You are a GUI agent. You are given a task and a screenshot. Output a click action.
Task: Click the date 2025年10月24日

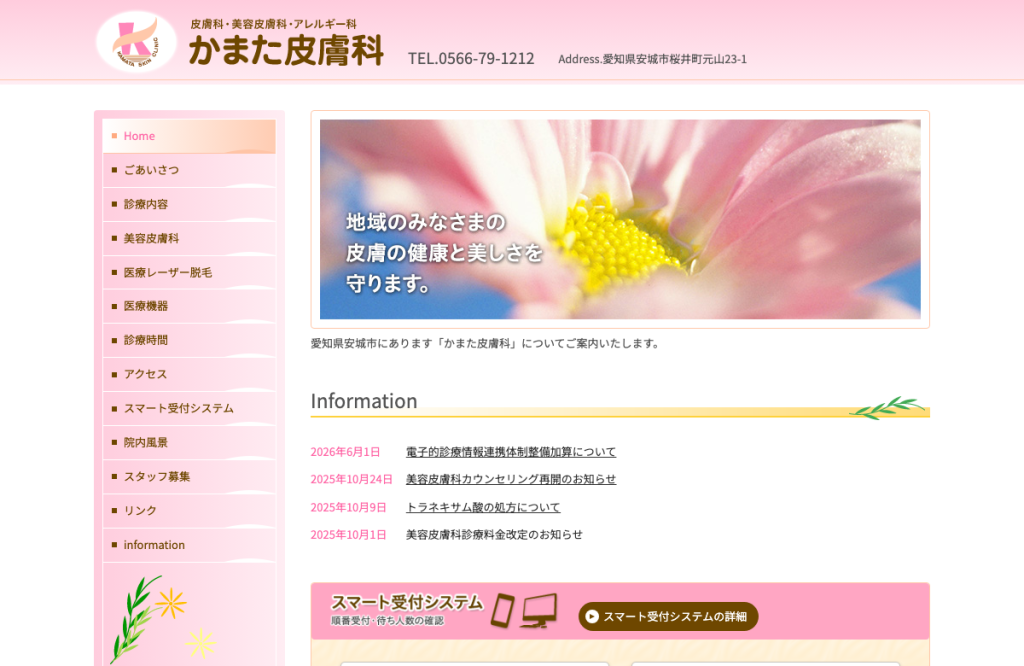click(x=351, y=479)
